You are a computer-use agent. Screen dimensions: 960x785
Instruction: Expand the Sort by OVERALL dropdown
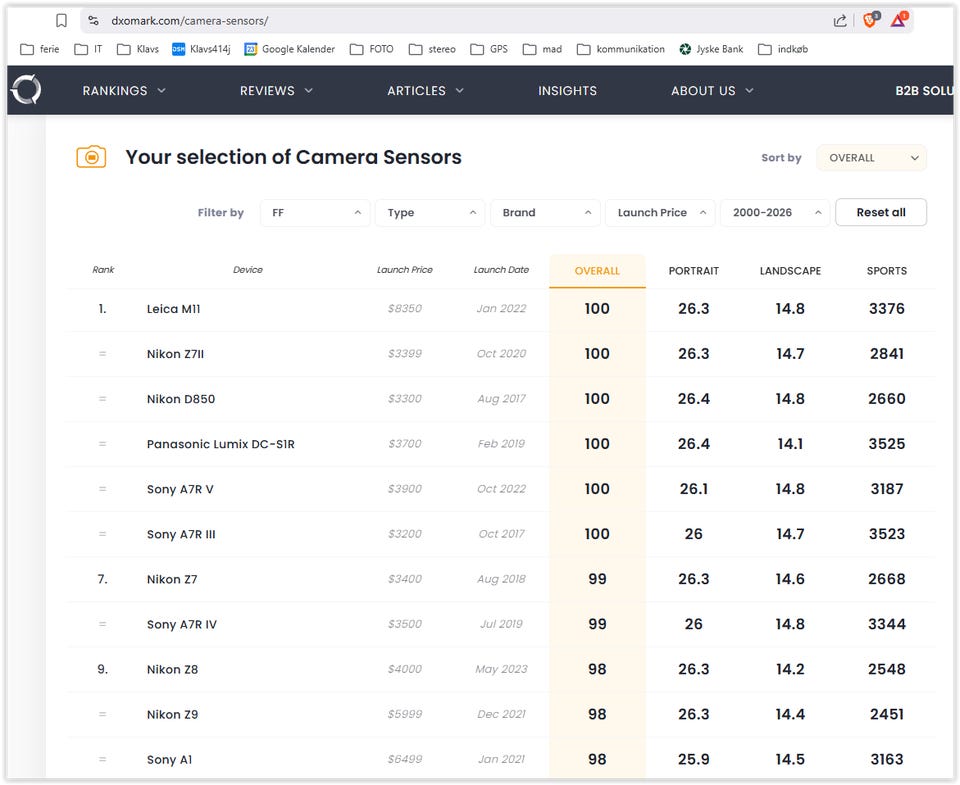(x=871, y=158)
